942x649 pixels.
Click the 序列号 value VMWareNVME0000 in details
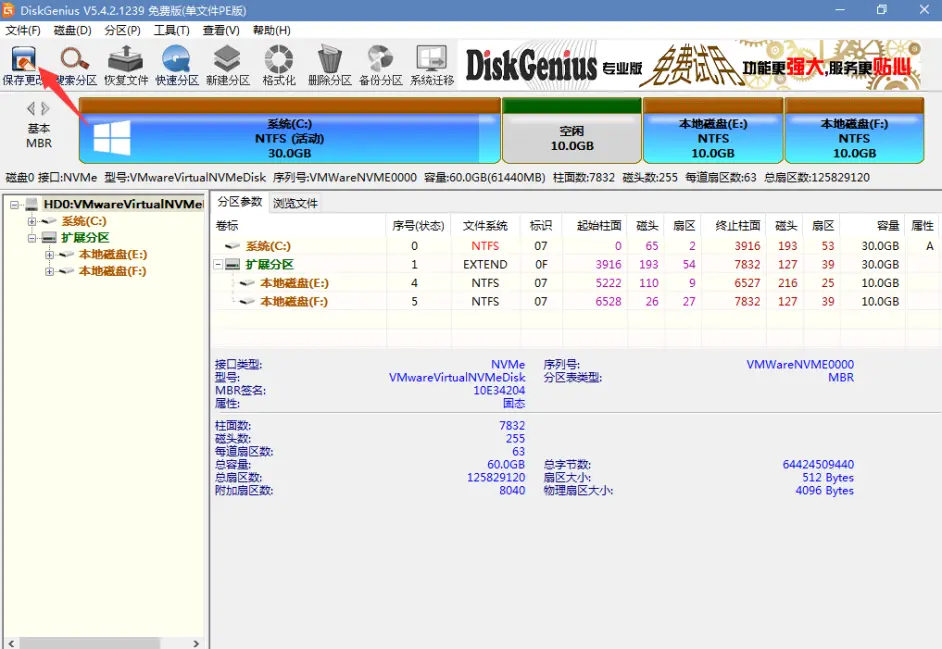pyautogui.click(x=800, y=365)
